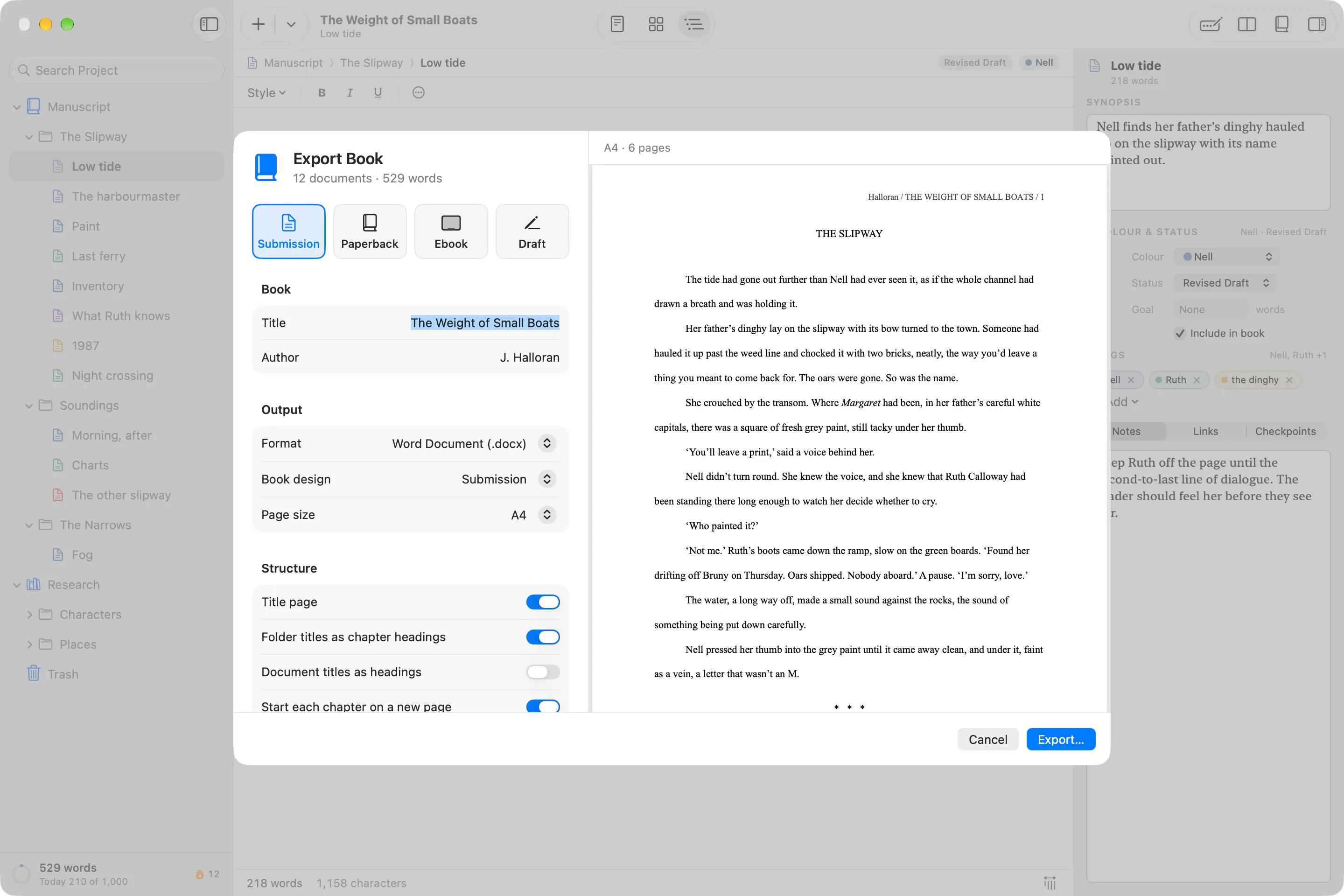The width and height of the screenshot is (1344, 896).
Task: Toggle Folder titles as chapter headings
Action: (x=542, y=637)
